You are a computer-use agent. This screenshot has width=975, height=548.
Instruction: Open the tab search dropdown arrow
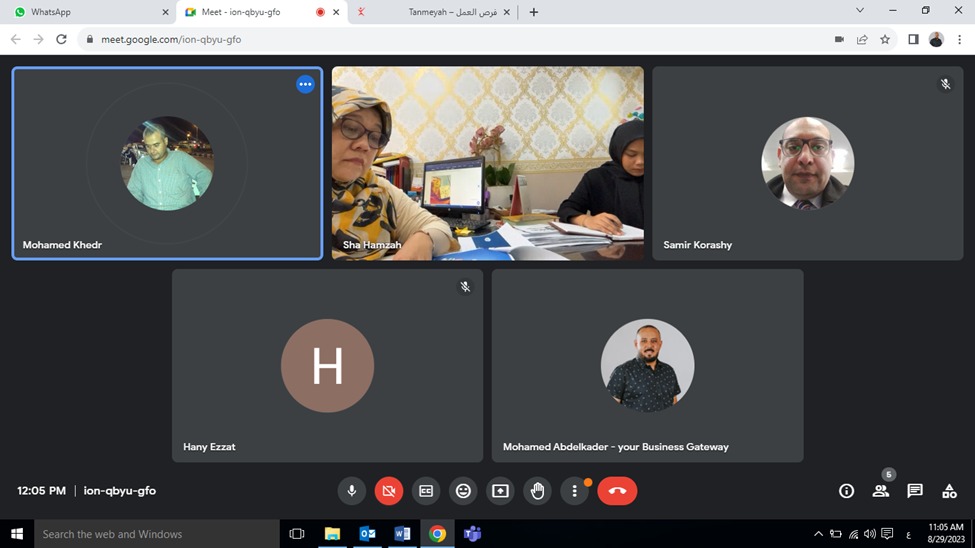[860, 11]
